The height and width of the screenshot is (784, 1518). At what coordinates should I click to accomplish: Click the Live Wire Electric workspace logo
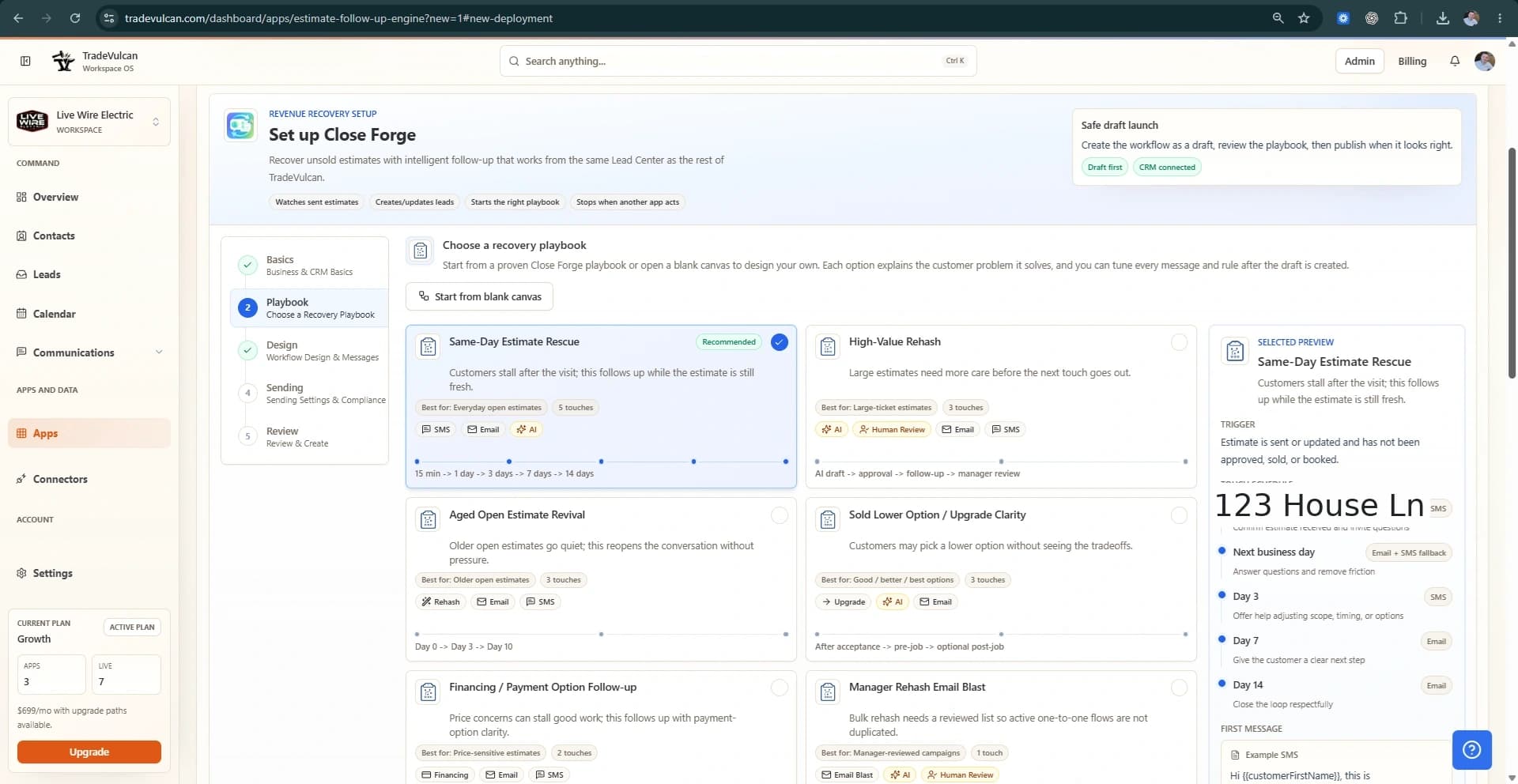click(x=32, y=121)
